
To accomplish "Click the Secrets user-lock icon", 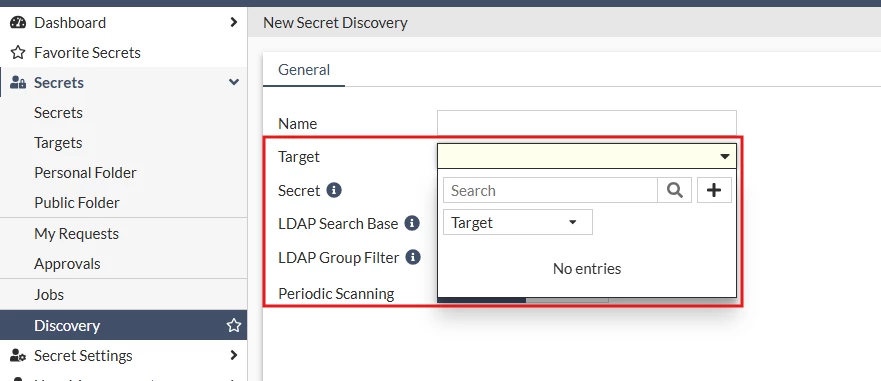I will click(18, 83).
